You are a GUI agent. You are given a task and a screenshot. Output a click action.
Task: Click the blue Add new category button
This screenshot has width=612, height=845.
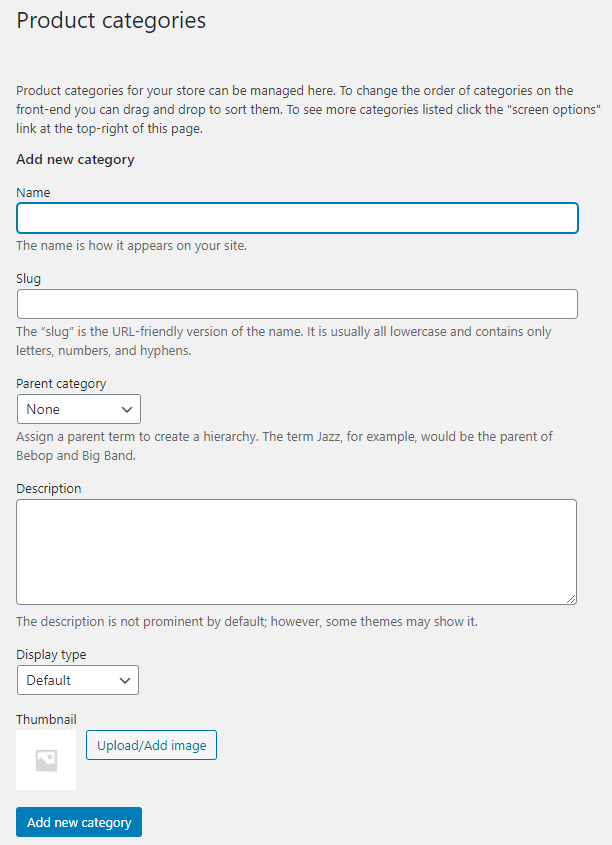click(x=79, y=822)
